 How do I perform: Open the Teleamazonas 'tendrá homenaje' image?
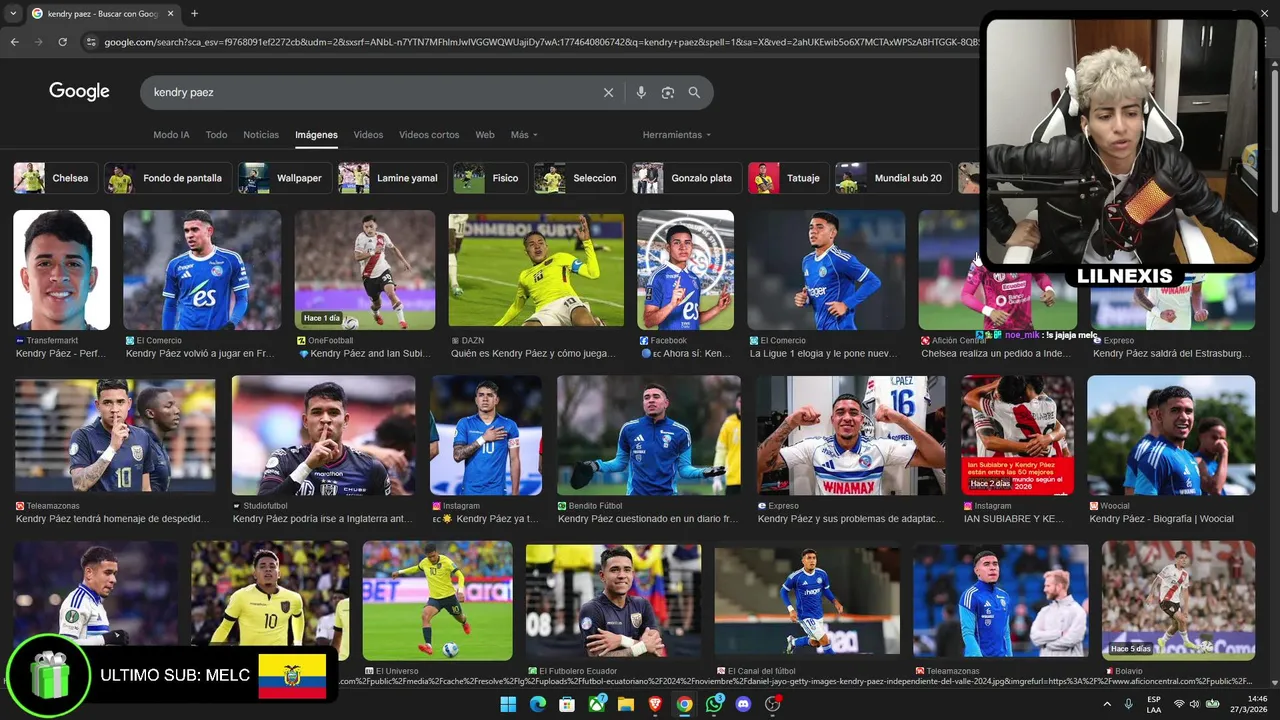click(x=114, y=435)
